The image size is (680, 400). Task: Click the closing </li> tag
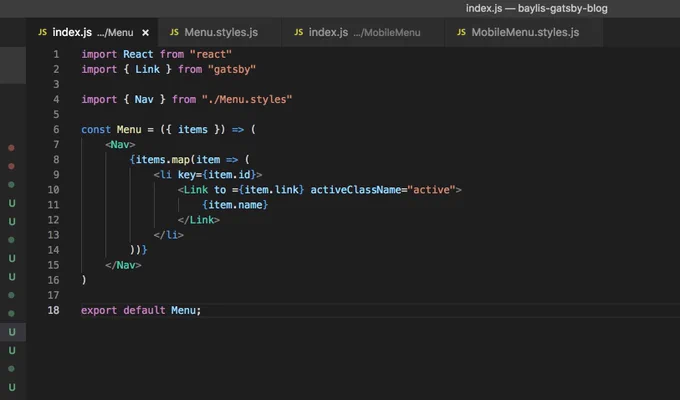tap(169, 235)
